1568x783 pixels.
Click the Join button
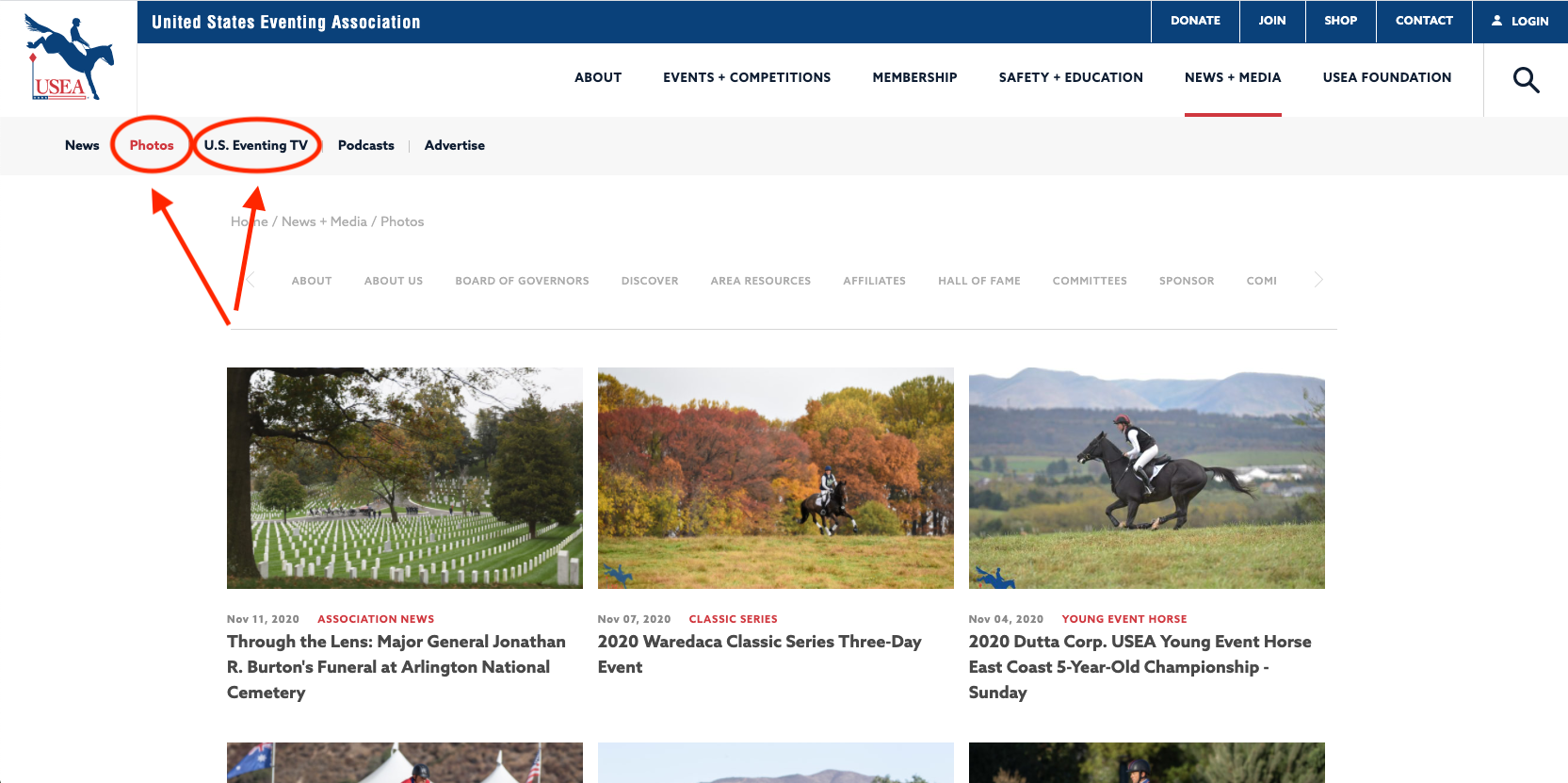pyautogui.click(x=1271, y=21)
